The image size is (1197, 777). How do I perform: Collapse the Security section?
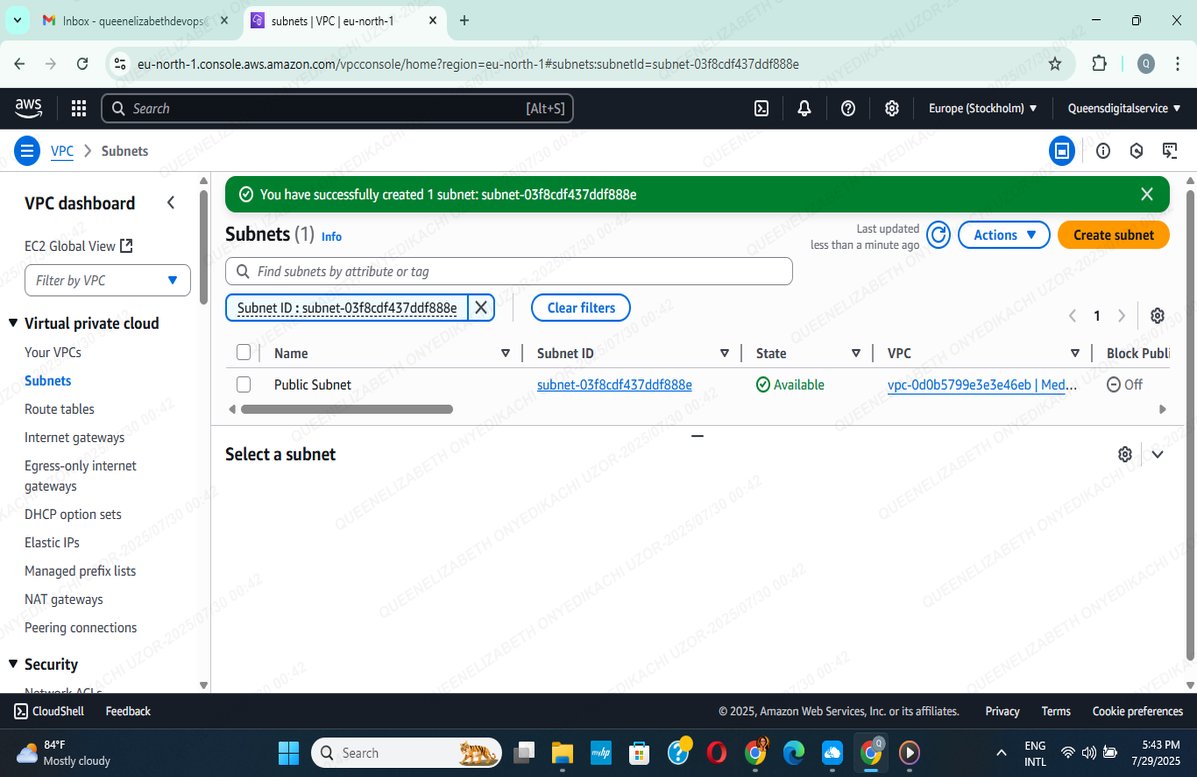[x=13, y=664]
